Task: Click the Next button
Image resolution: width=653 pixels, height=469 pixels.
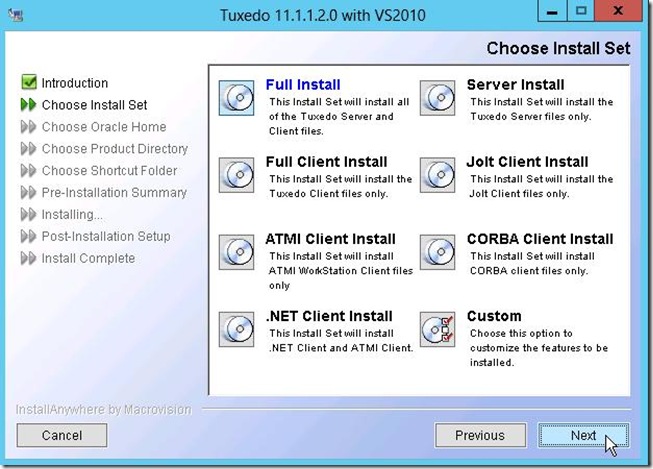Action: pyautogui.click(x=583, y=435)
